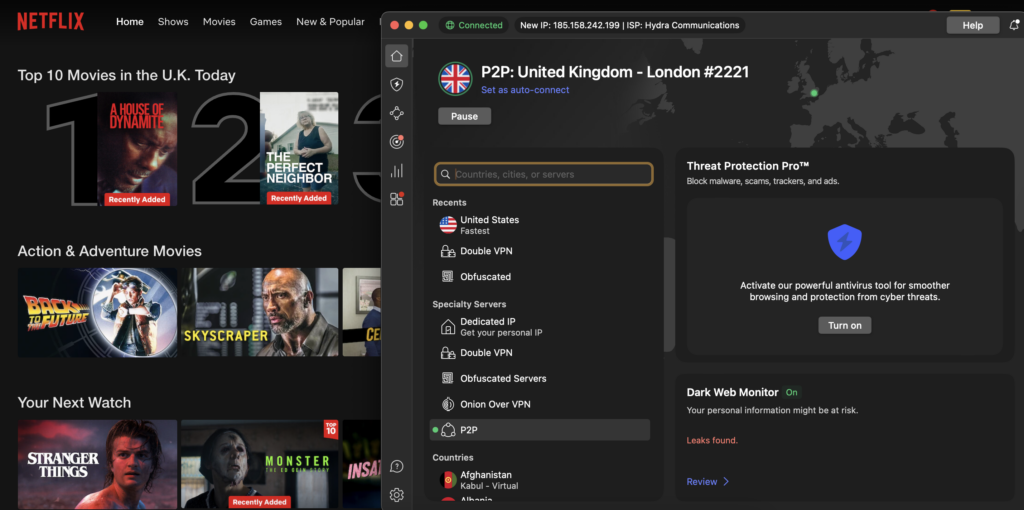Open Skyscraper thumbnail in Netflix
Image resolution: width=1024 pixels, height=510 pixels.
coord(260,312)
